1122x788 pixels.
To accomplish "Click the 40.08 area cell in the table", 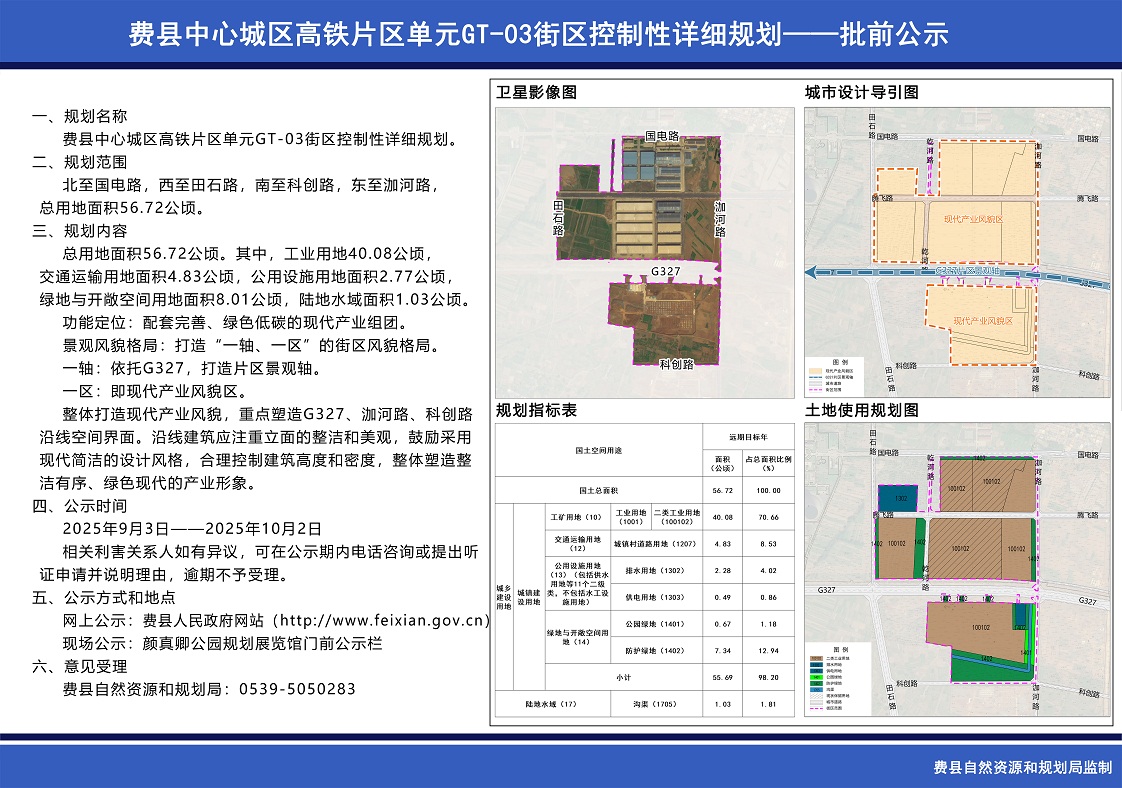I will [x=723, y=517].
